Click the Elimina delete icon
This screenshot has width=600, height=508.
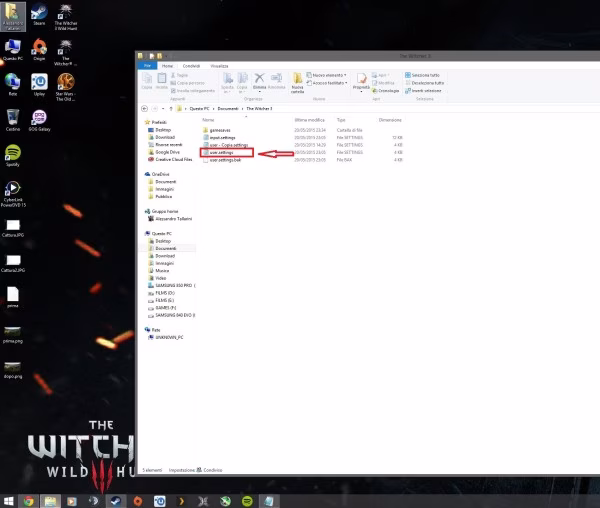click(259, 81)
